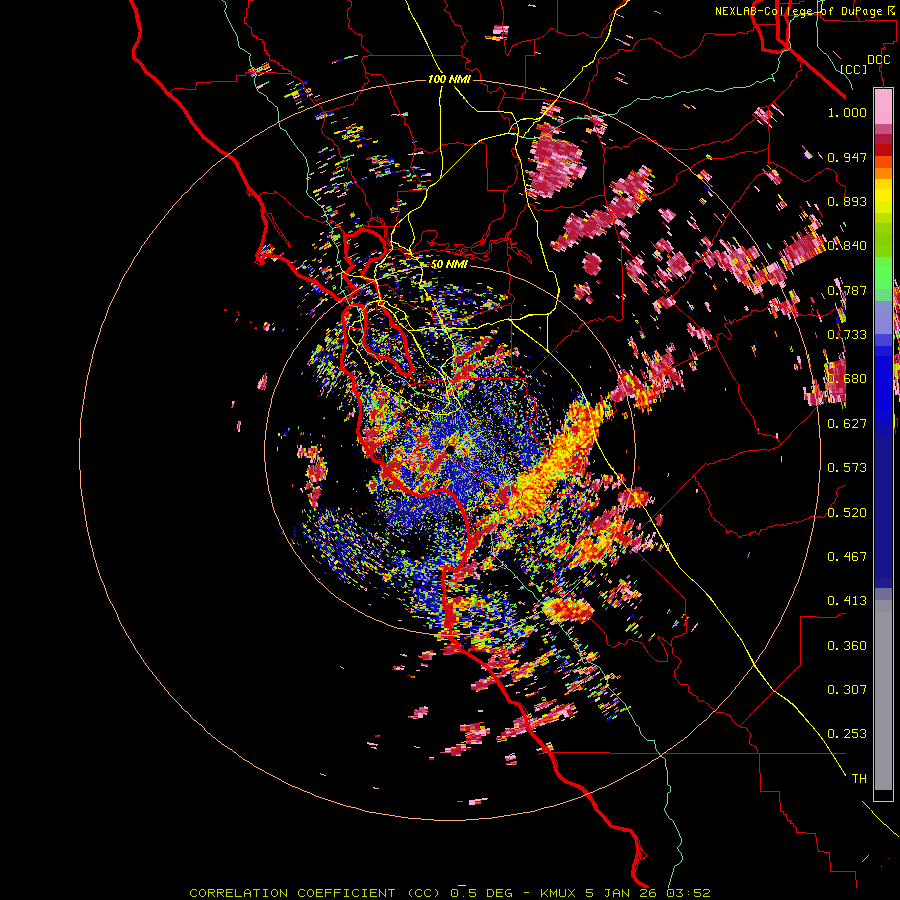The height and width of the screenshot is (900, 900).
Task: Click the [CC] units label
Action: pos(854,69)
